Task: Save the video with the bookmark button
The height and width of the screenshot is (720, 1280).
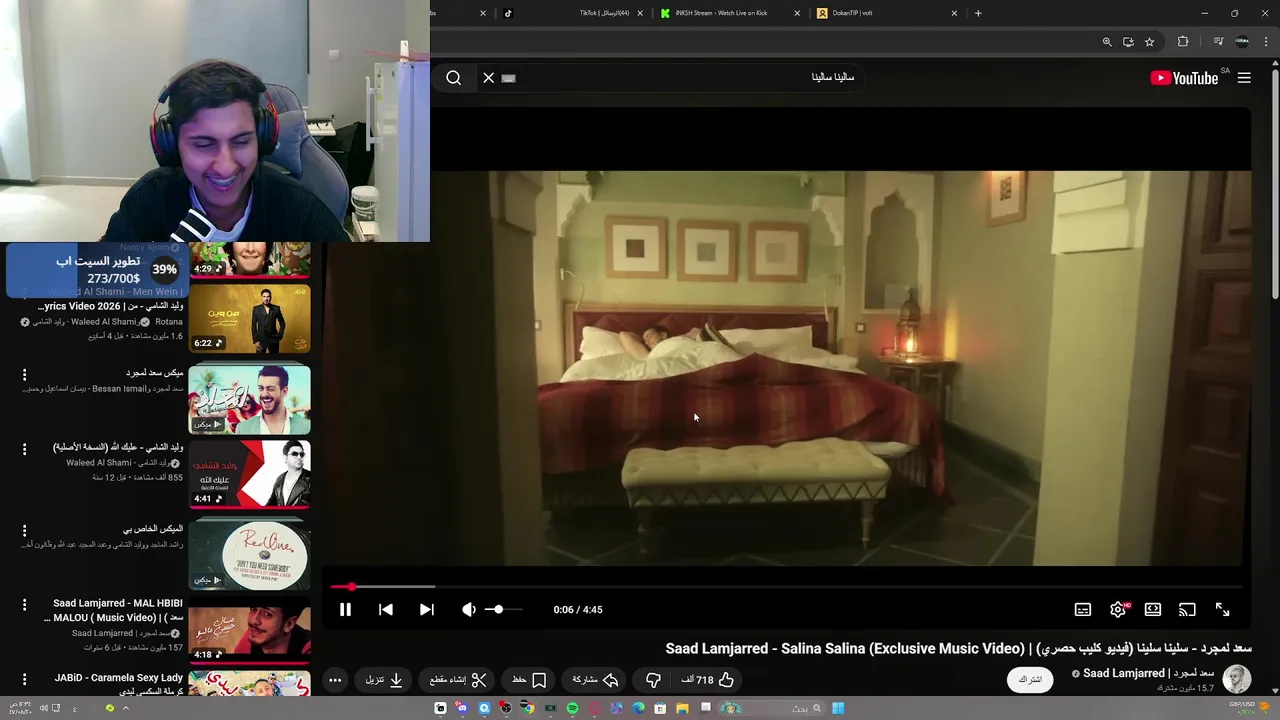Action: click(529, 680)
